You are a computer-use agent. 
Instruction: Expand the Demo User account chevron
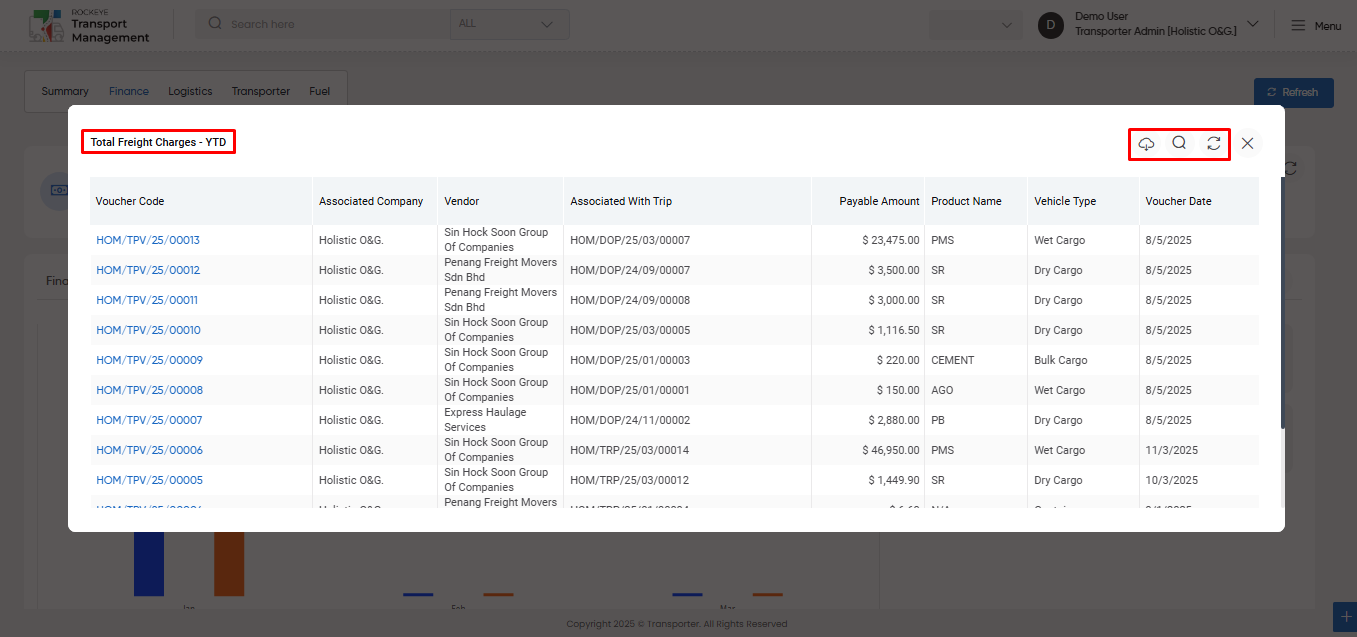coord(1252,24)
